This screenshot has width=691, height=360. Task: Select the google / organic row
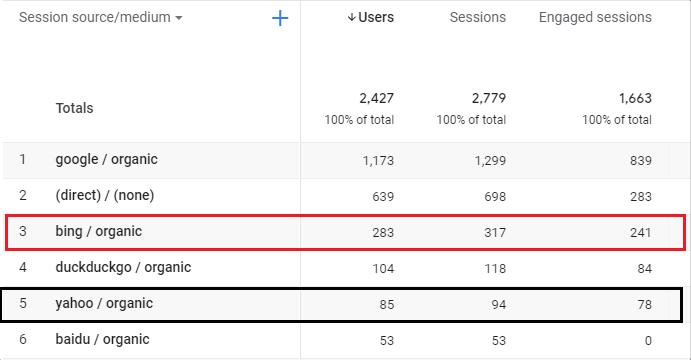(x=344, y=160)
